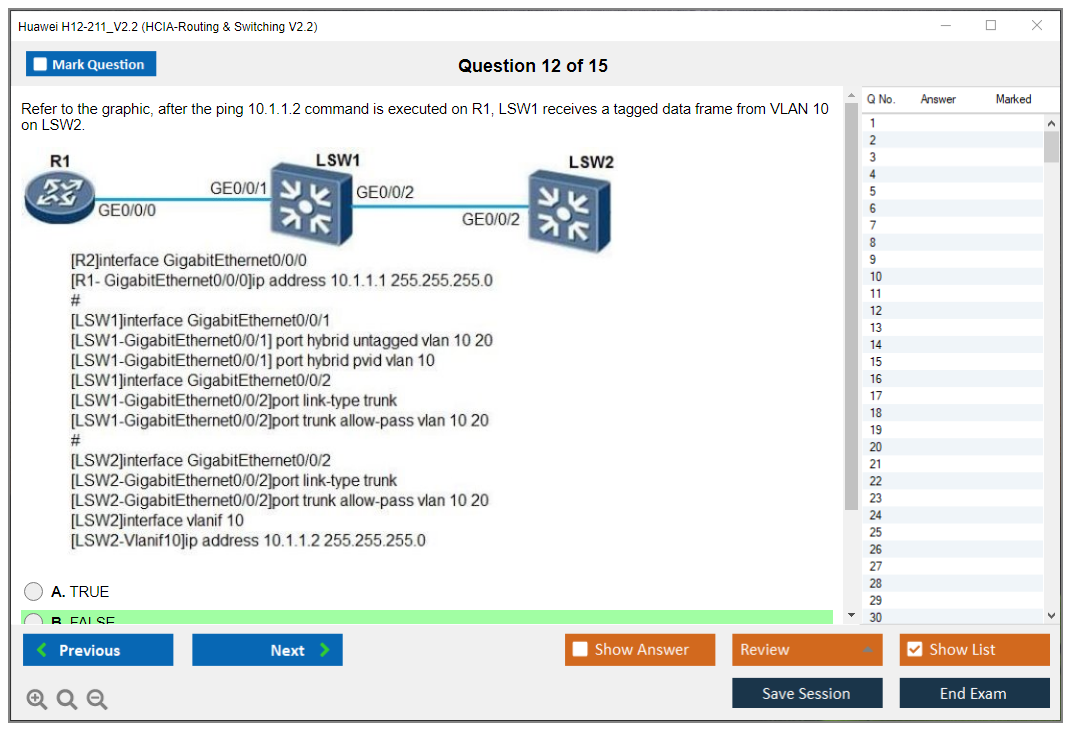Open the Review dropdown menu
The width and height of the screenshot is (1075, 735).
click(x=807, y=650)
